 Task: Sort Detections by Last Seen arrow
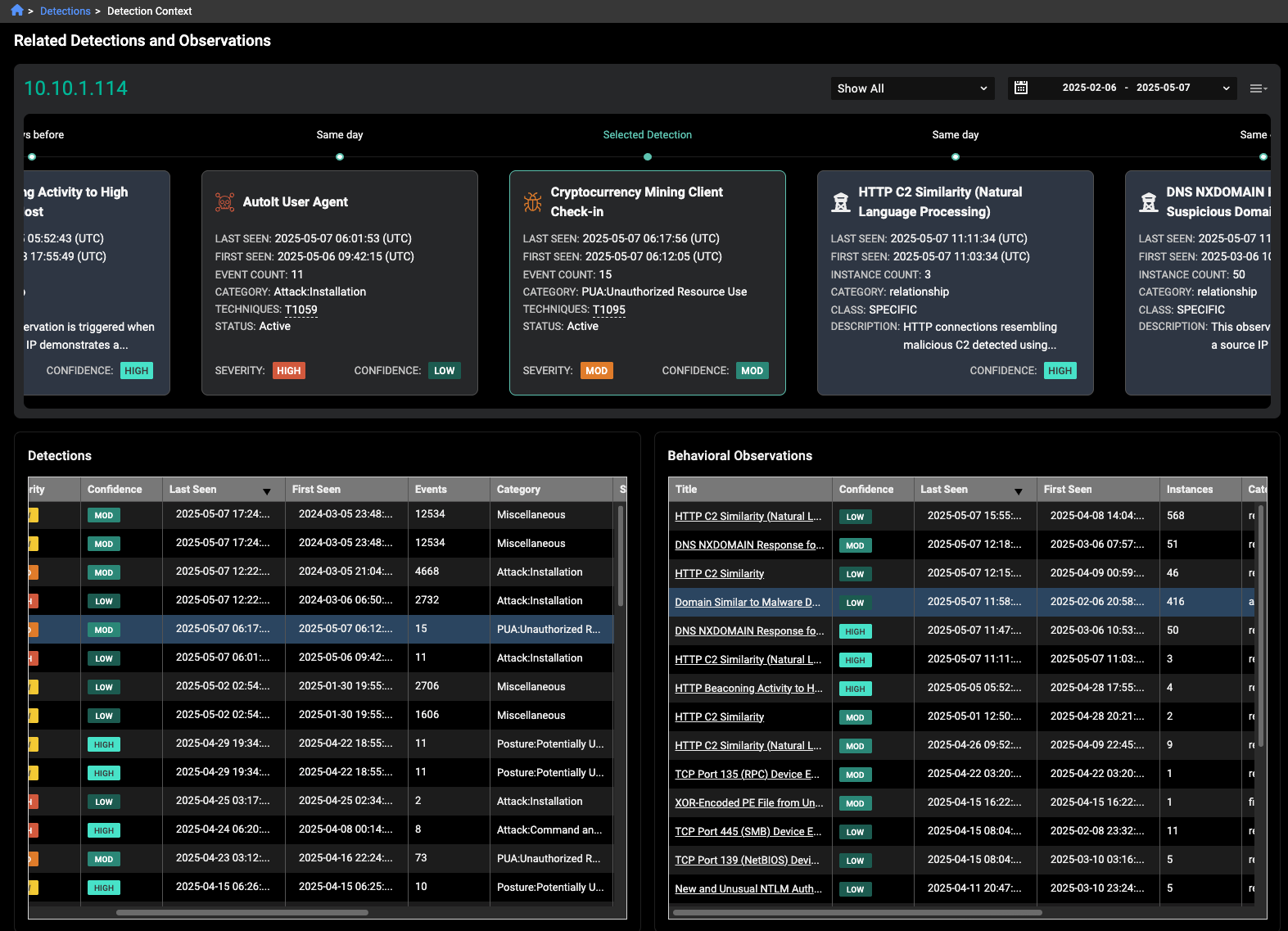266,491
